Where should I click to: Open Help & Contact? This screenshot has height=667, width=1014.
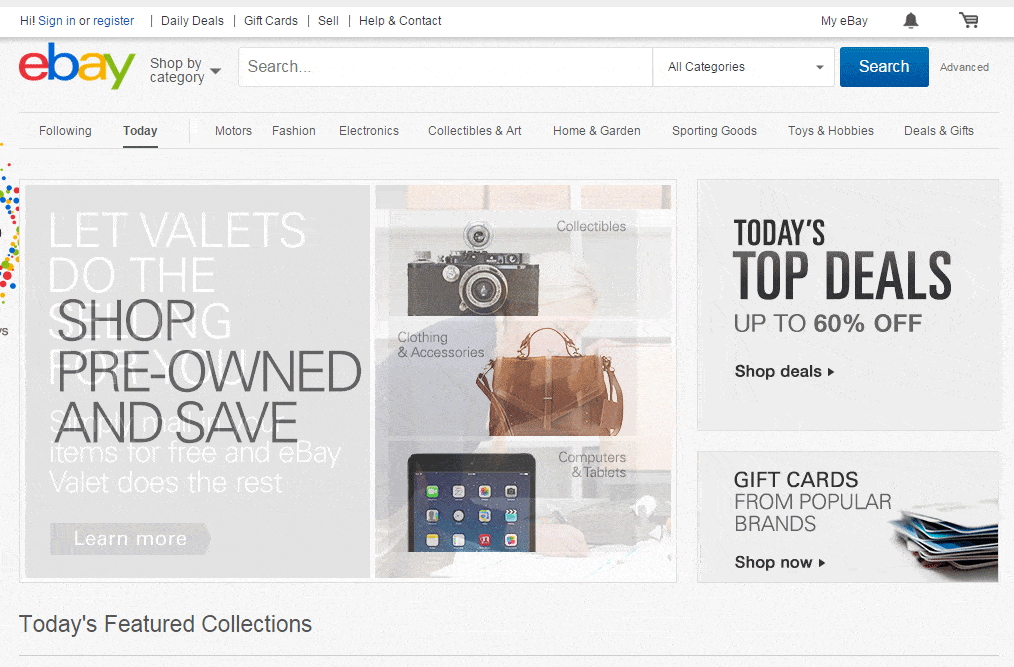(400, 21)
